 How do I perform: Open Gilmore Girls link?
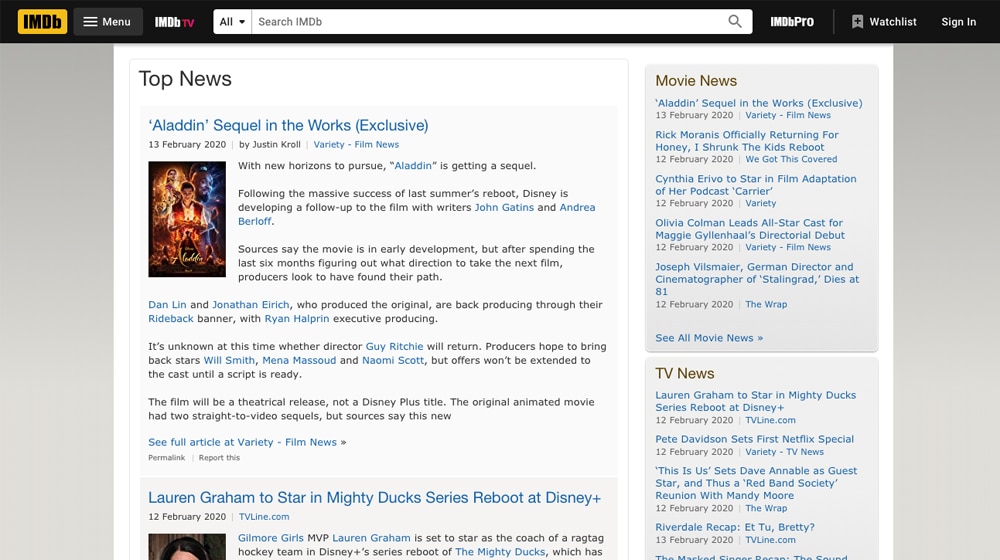270,538
